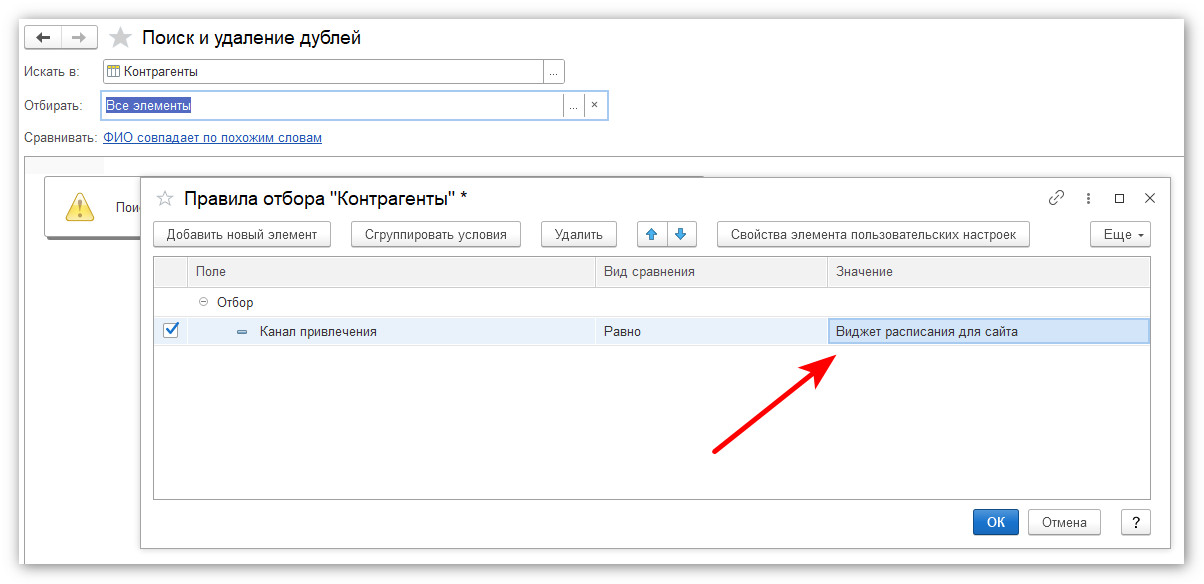1204x584 pixels.
Task: Select the Отбор group row
Action: (x=652, y=302)
